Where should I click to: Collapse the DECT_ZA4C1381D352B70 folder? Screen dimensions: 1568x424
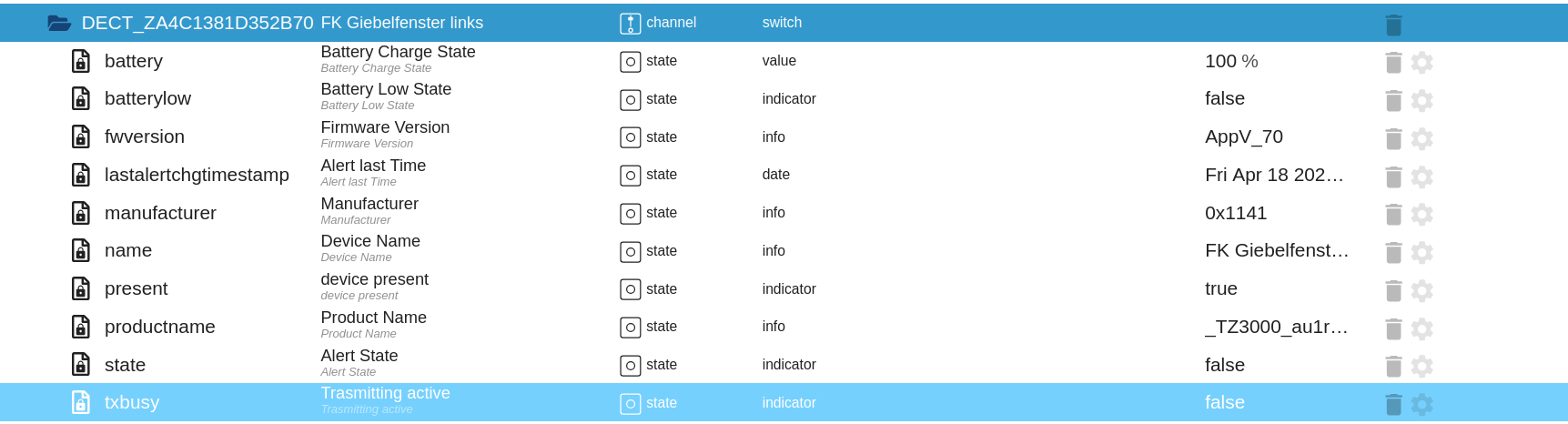coord(59,24)
